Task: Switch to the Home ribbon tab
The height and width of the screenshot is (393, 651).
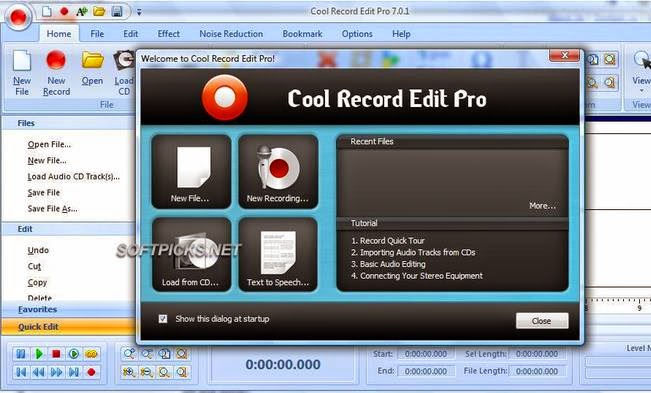Action: click(59, 34)
